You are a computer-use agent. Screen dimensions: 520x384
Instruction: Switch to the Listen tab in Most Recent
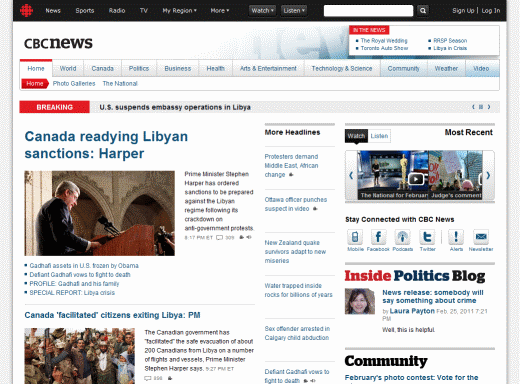click(x=379, y=136)
